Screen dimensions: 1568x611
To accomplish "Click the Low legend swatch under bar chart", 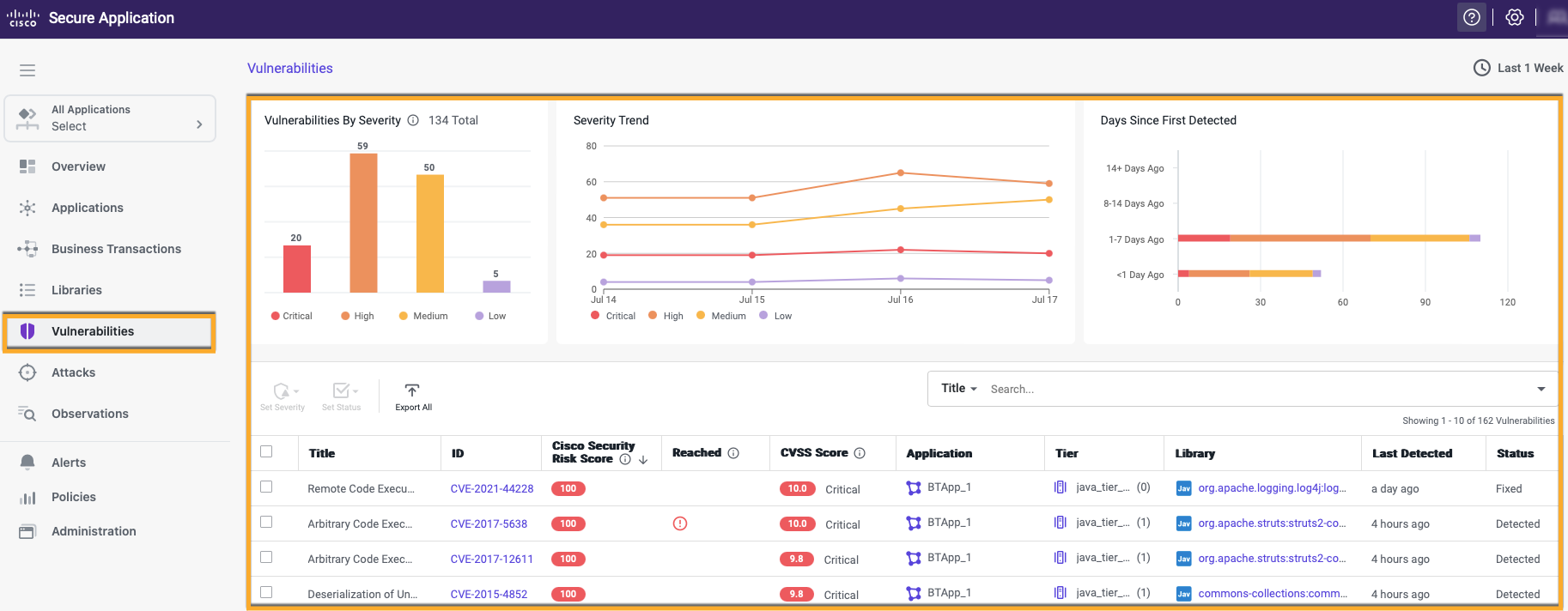I will (479, 316).
